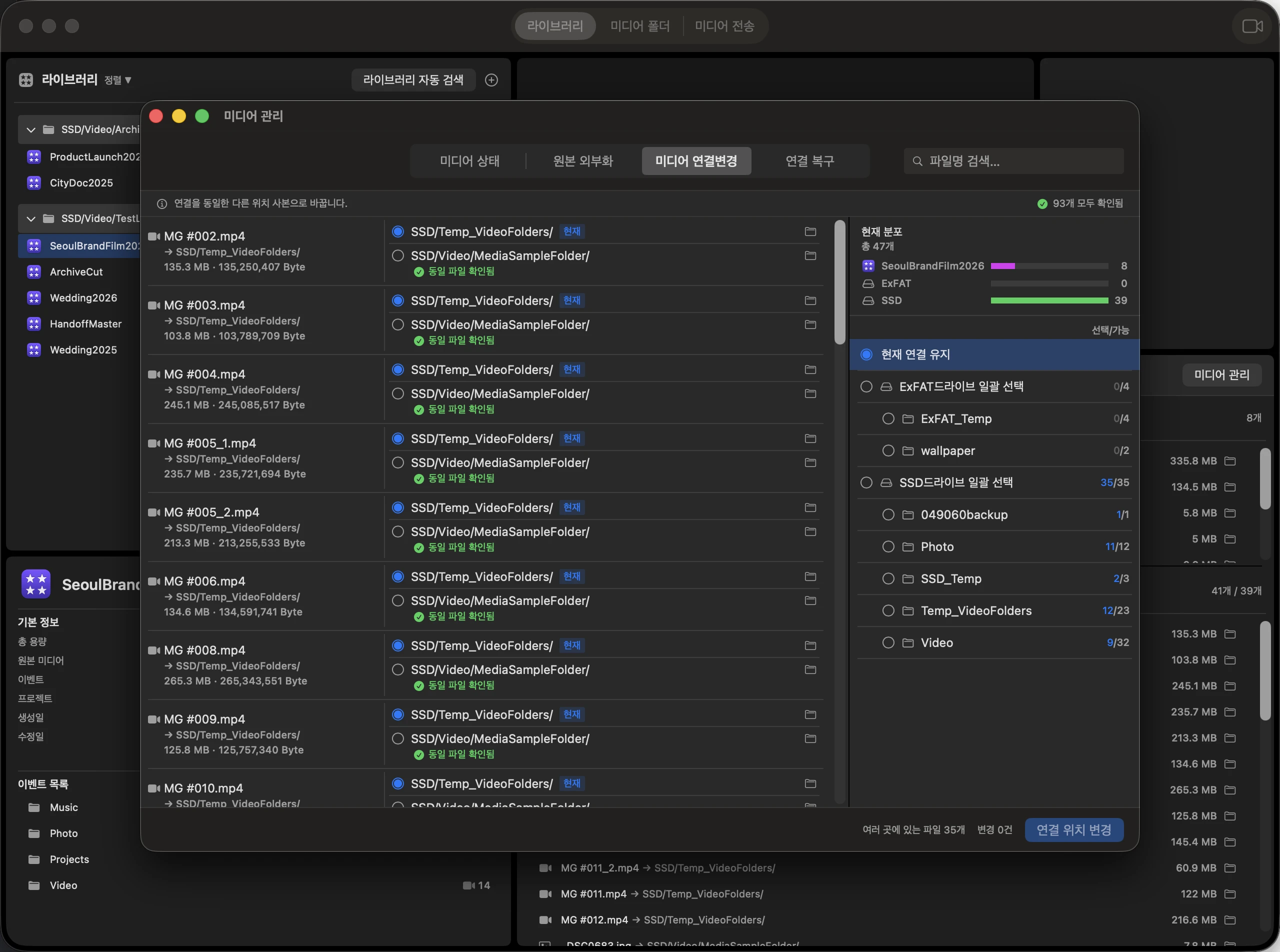Click the video icon next to MG #002.mp4
Screen dimensions: 1280x952
(154, 236)
